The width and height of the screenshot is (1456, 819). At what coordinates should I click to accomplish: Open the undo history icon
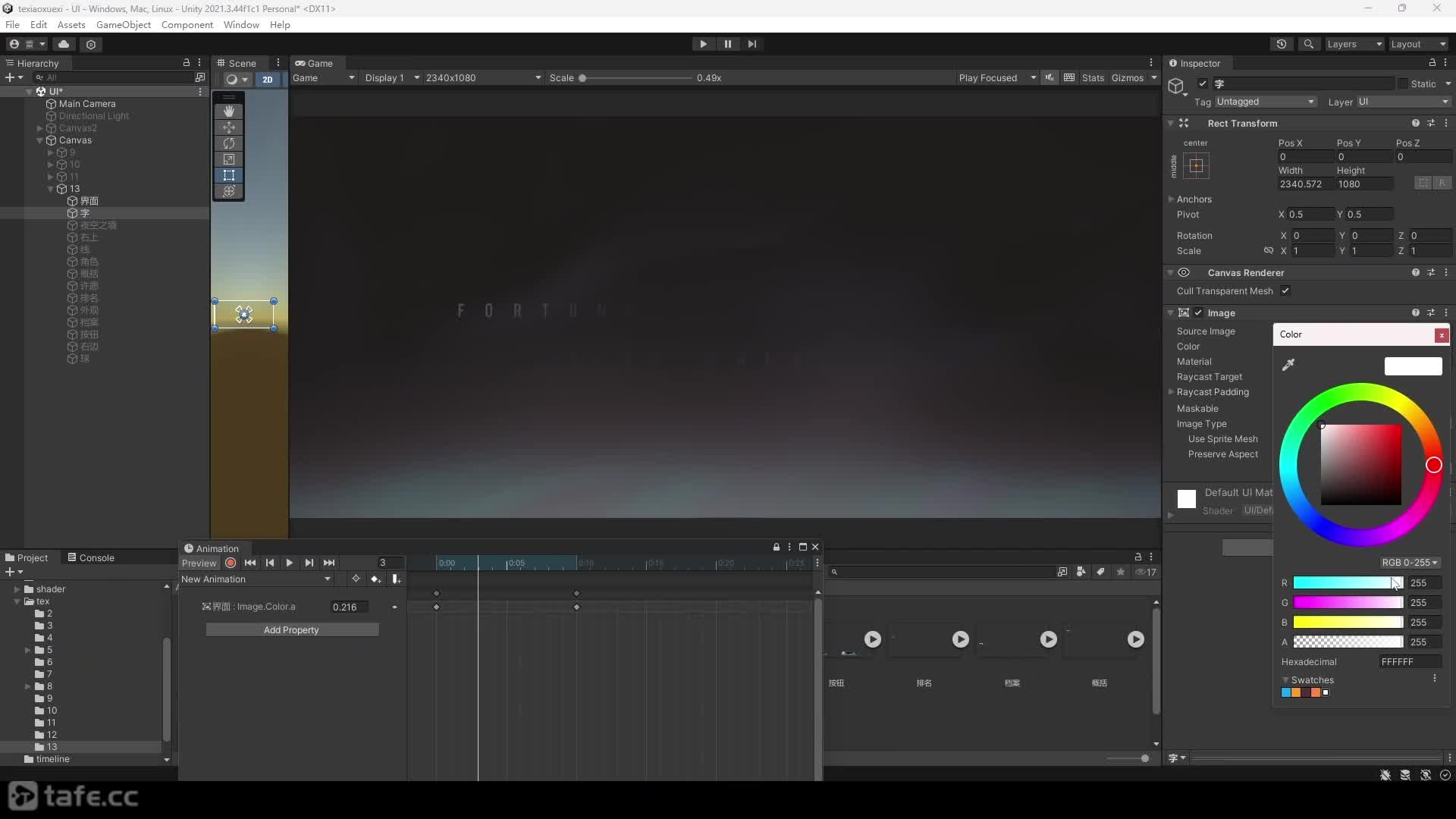(x=1282, y=45)
